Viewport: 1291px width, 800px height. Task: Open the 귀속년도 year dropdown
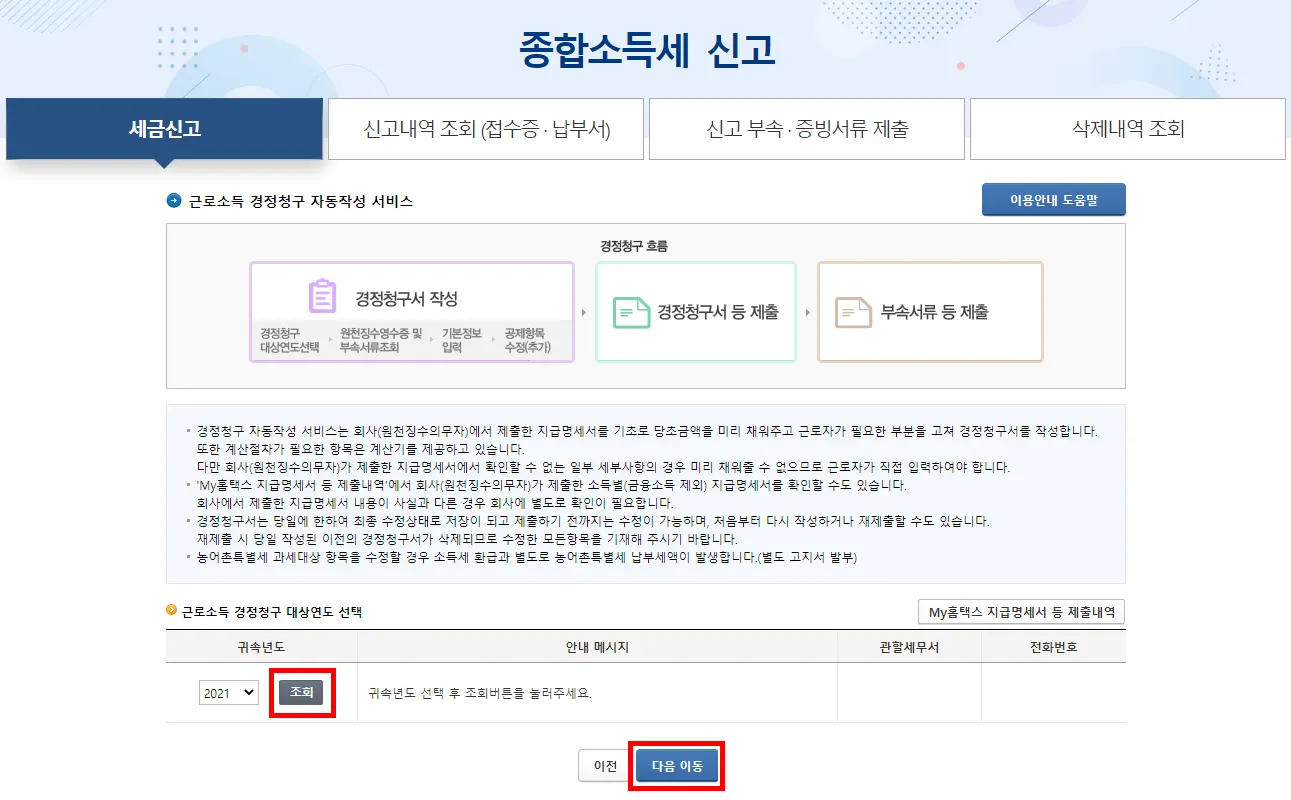[228, 692]
